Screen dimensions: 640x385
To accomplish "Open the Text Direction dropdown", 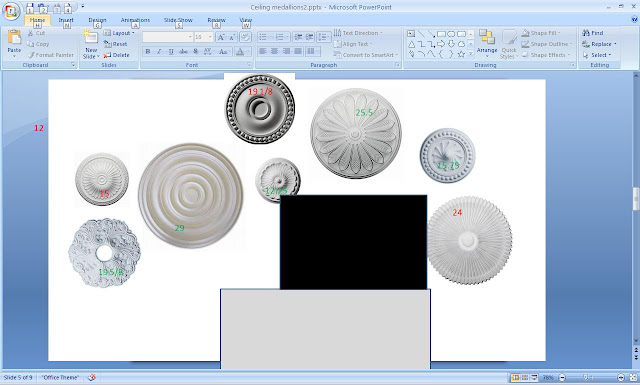I will point(358,33).
